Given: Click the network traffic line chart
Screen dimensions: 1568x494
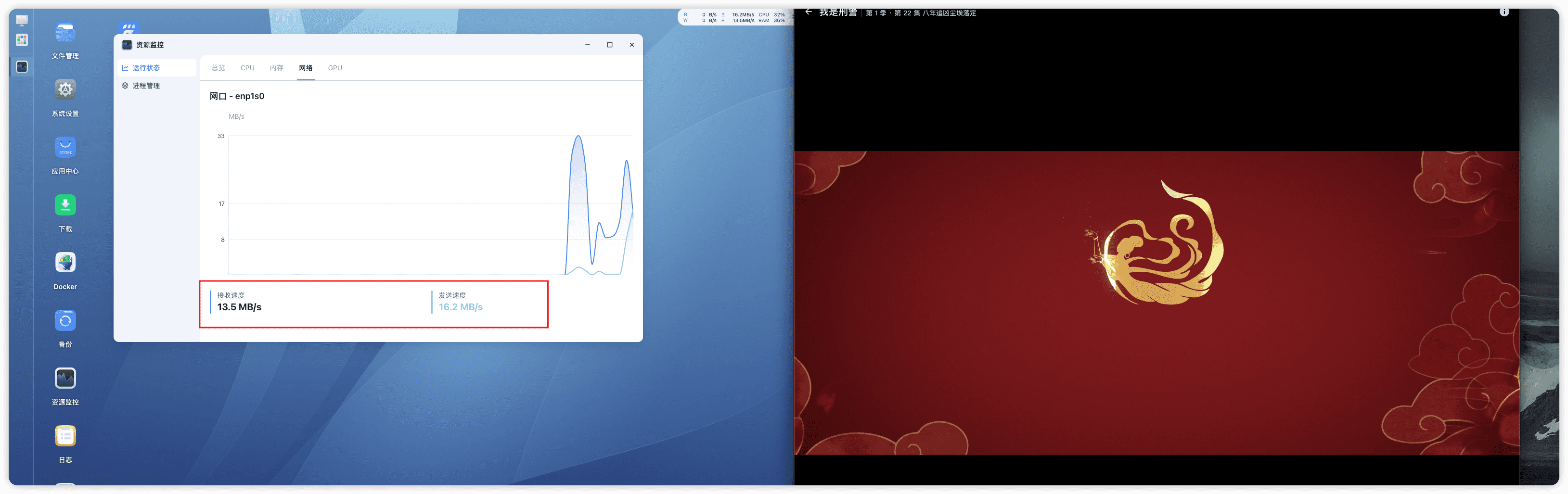Looking at the screenshot, I should [430, 205].
